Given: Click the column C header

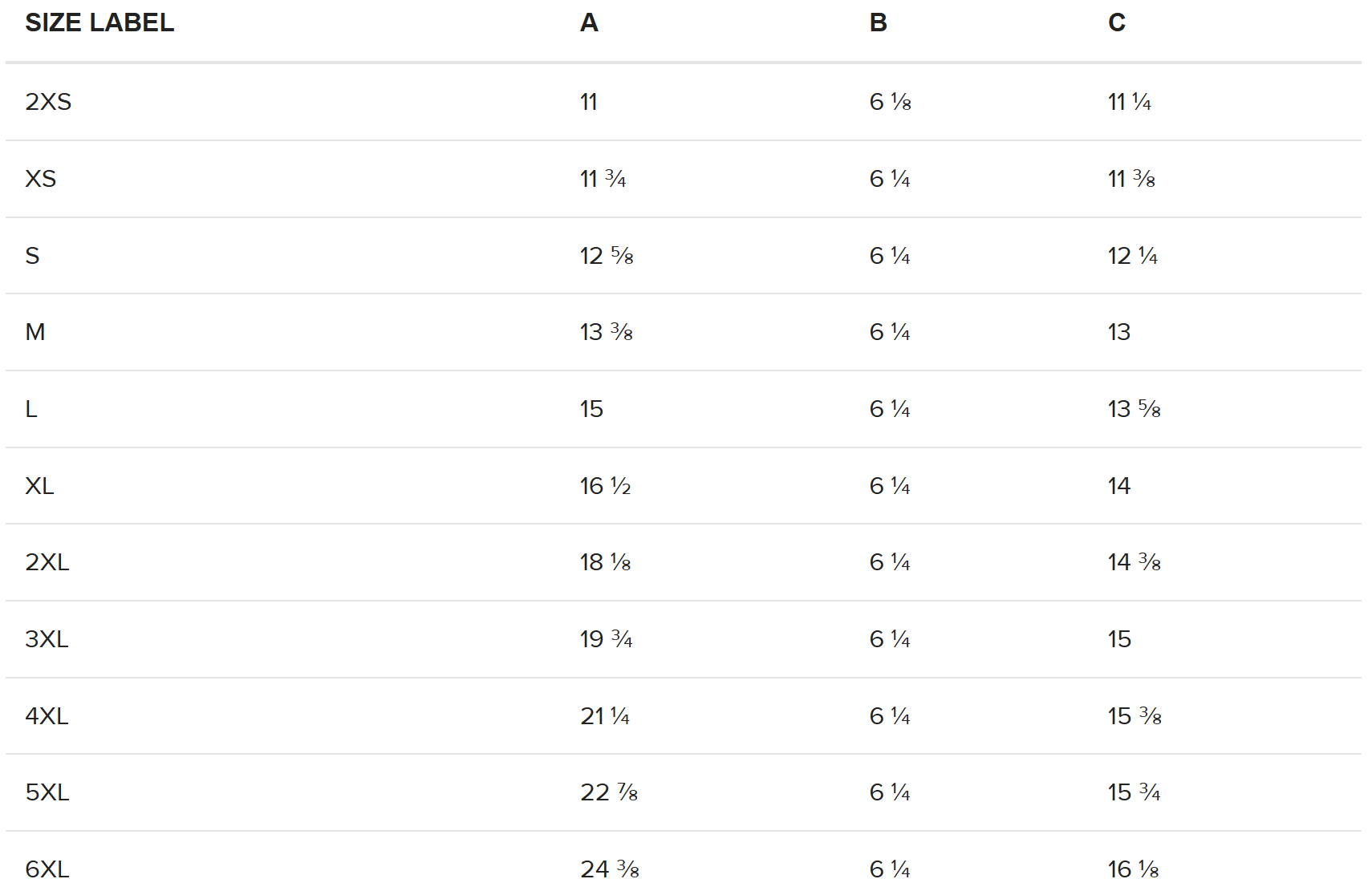Looking at the screenshot, I should (x=1116, y=22).
